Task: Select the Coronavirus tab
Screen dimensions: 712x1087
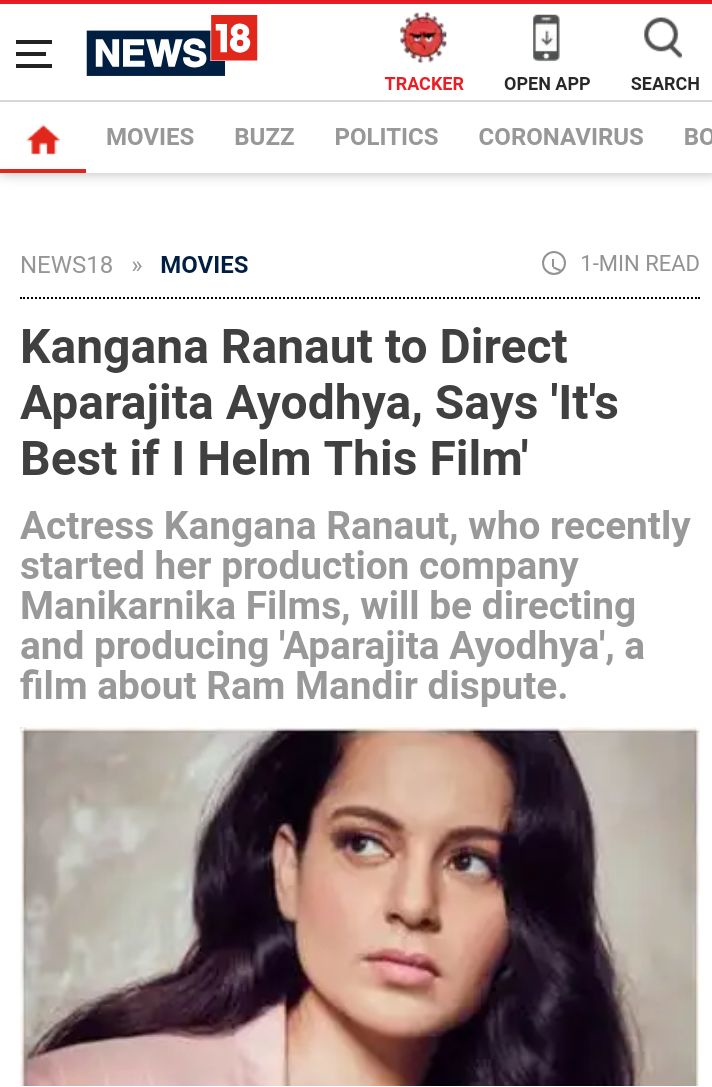Action: tap(561, 137)
